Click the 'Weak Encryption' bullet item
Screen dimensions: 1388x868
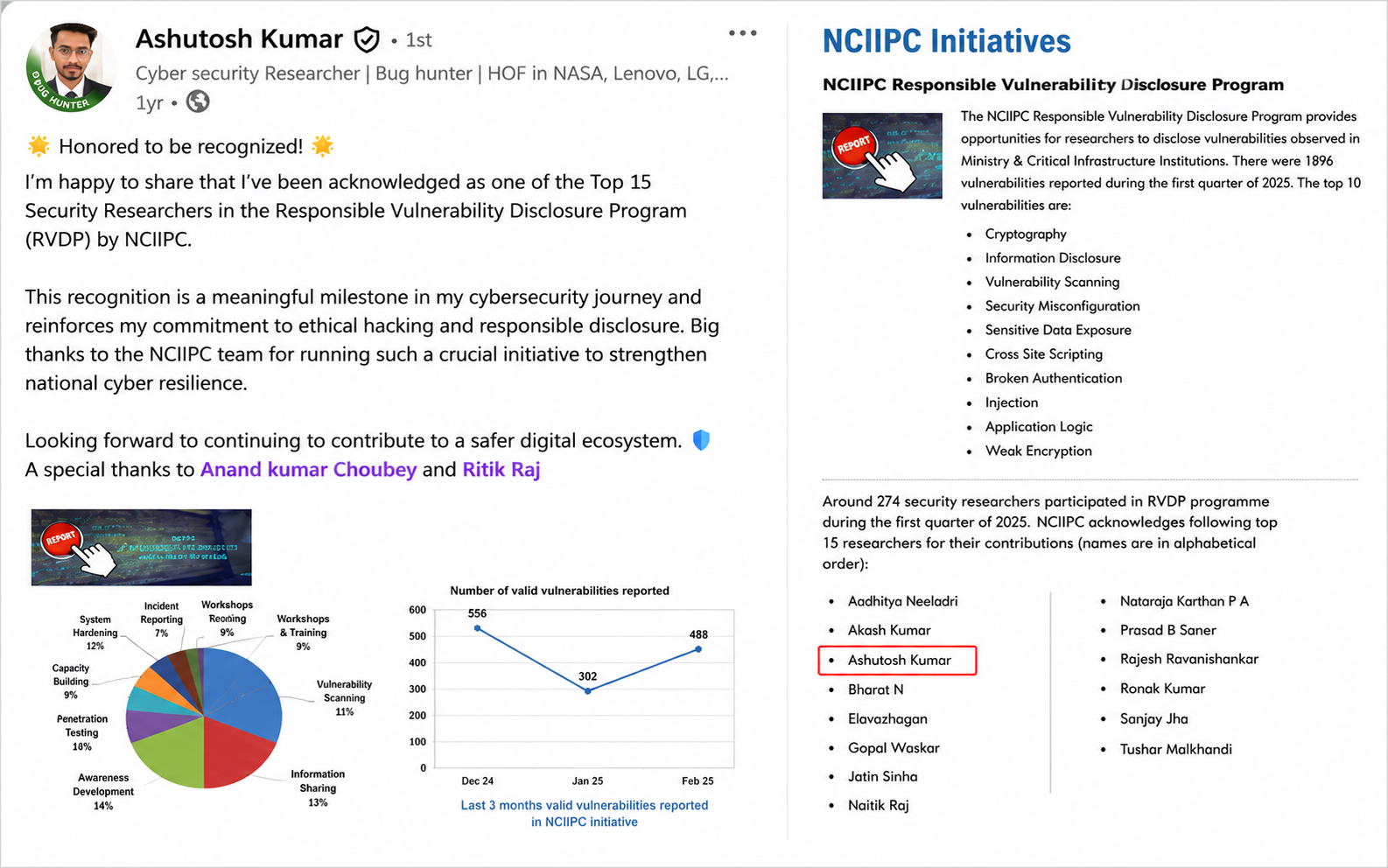(1039, 451)
